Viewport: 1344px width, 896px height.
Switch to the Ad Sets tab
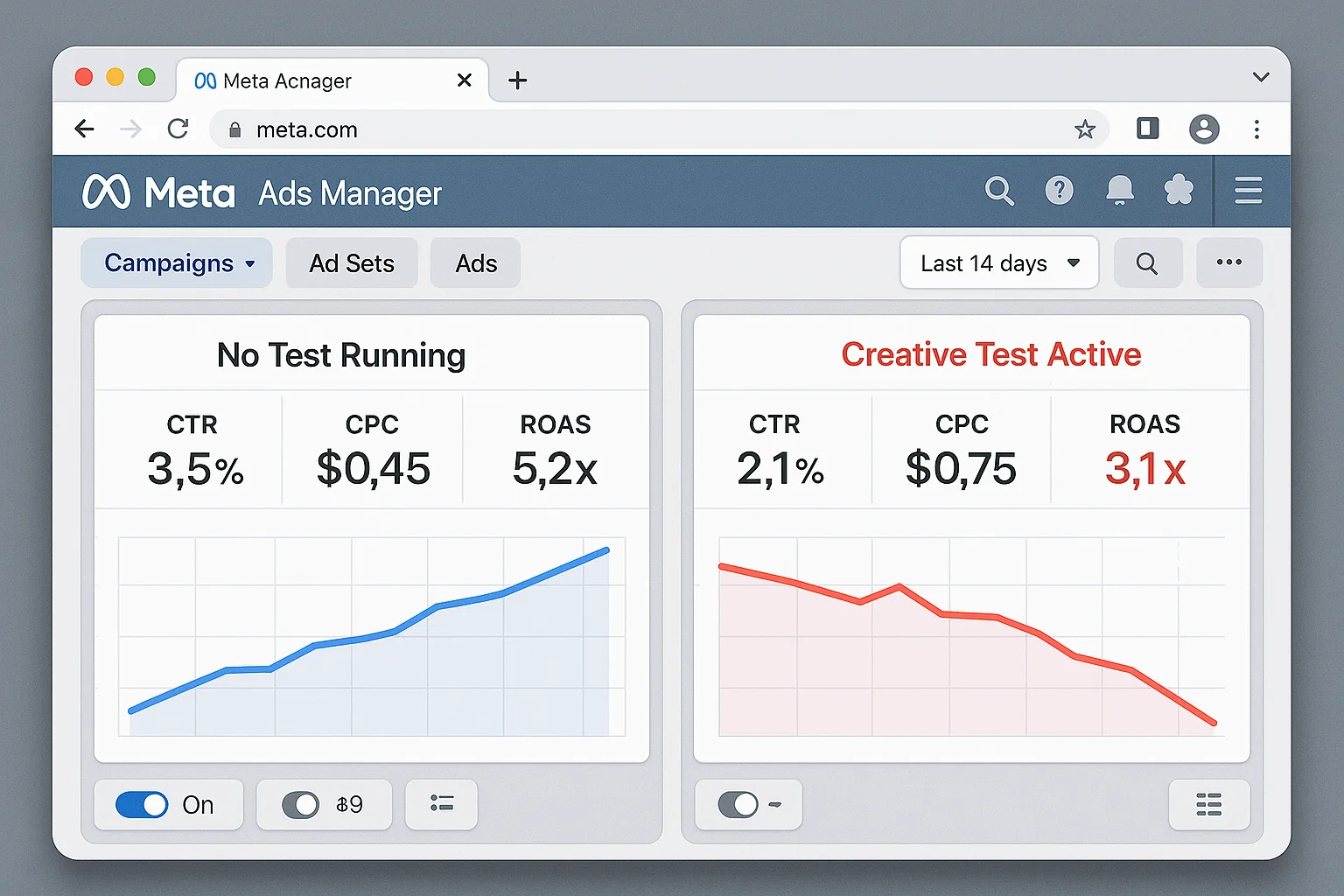(352, 262)
